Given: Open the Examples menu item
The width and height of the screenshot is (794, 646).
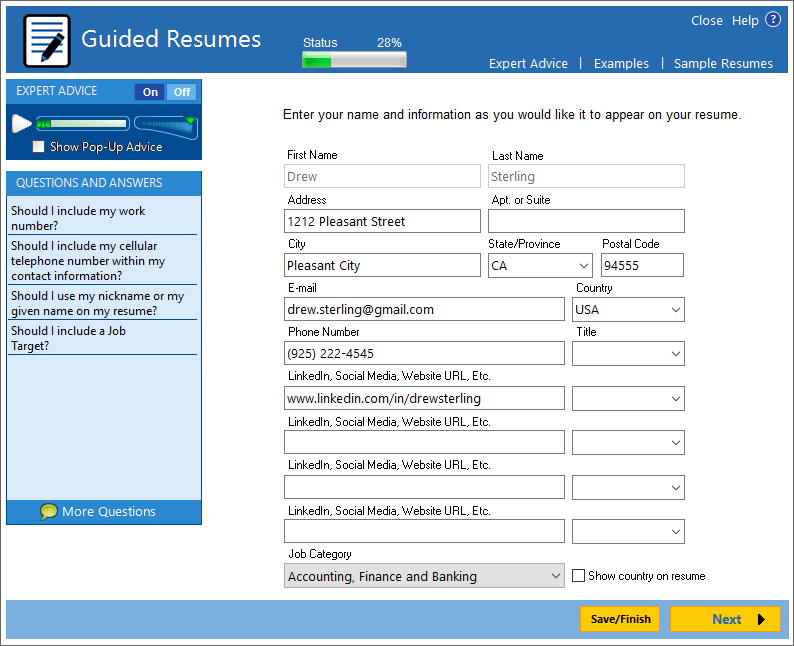Looking at the screenshot, I should 621,63.
